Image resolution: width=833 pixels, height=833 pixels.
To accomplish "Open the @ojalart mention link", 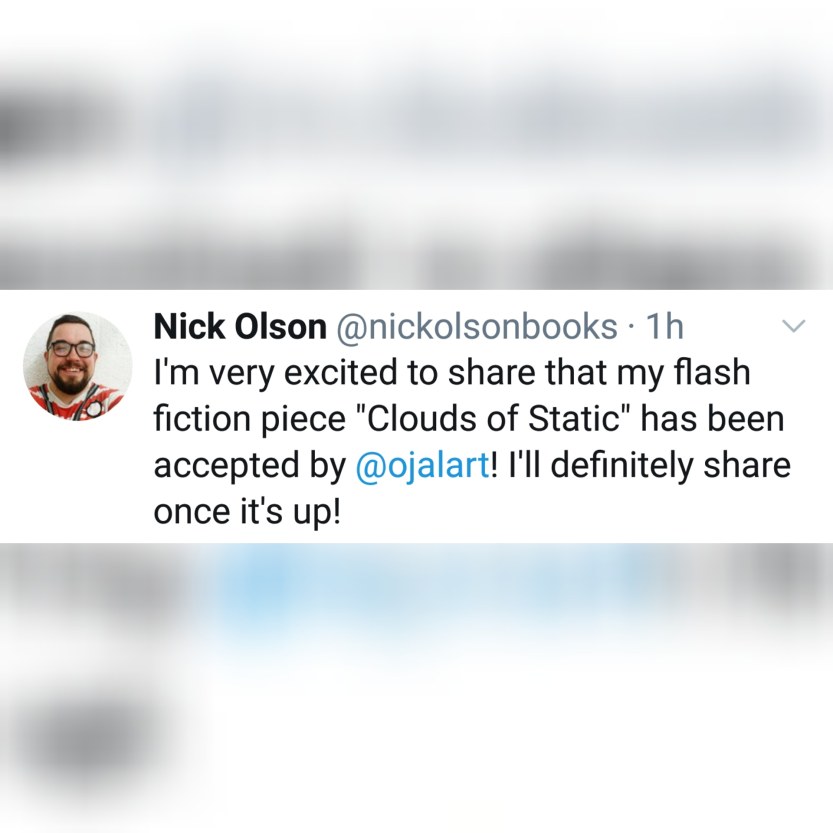I will tap(422, 466).
